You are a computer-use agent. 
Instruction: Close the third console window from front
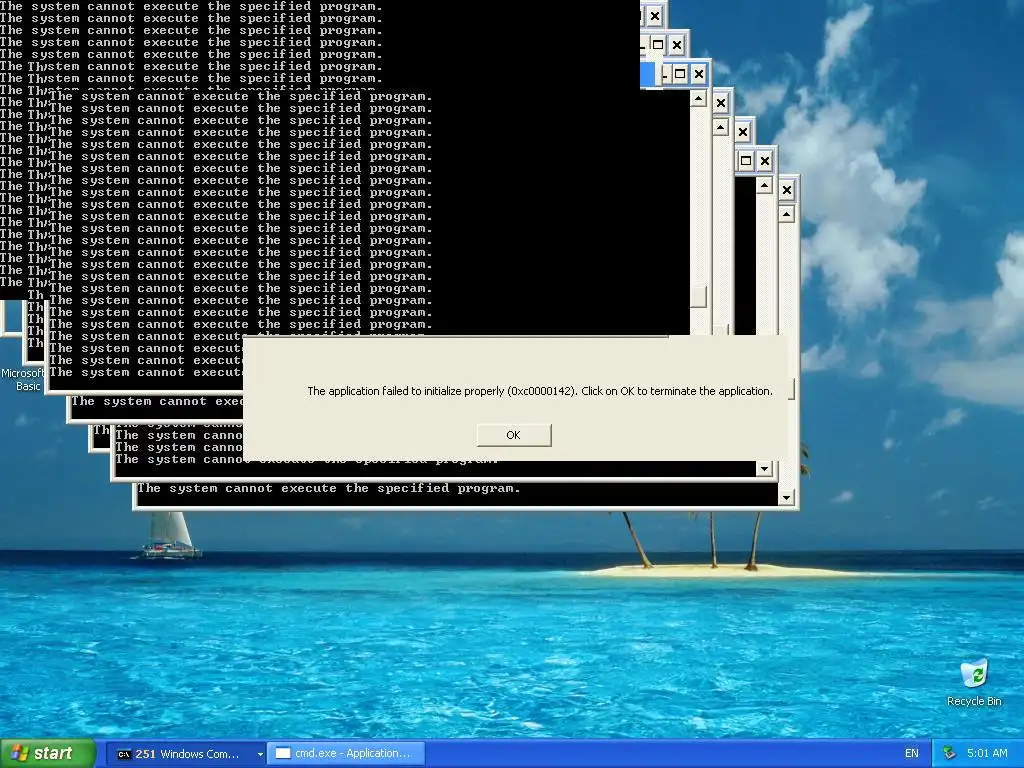pos(743,132)
